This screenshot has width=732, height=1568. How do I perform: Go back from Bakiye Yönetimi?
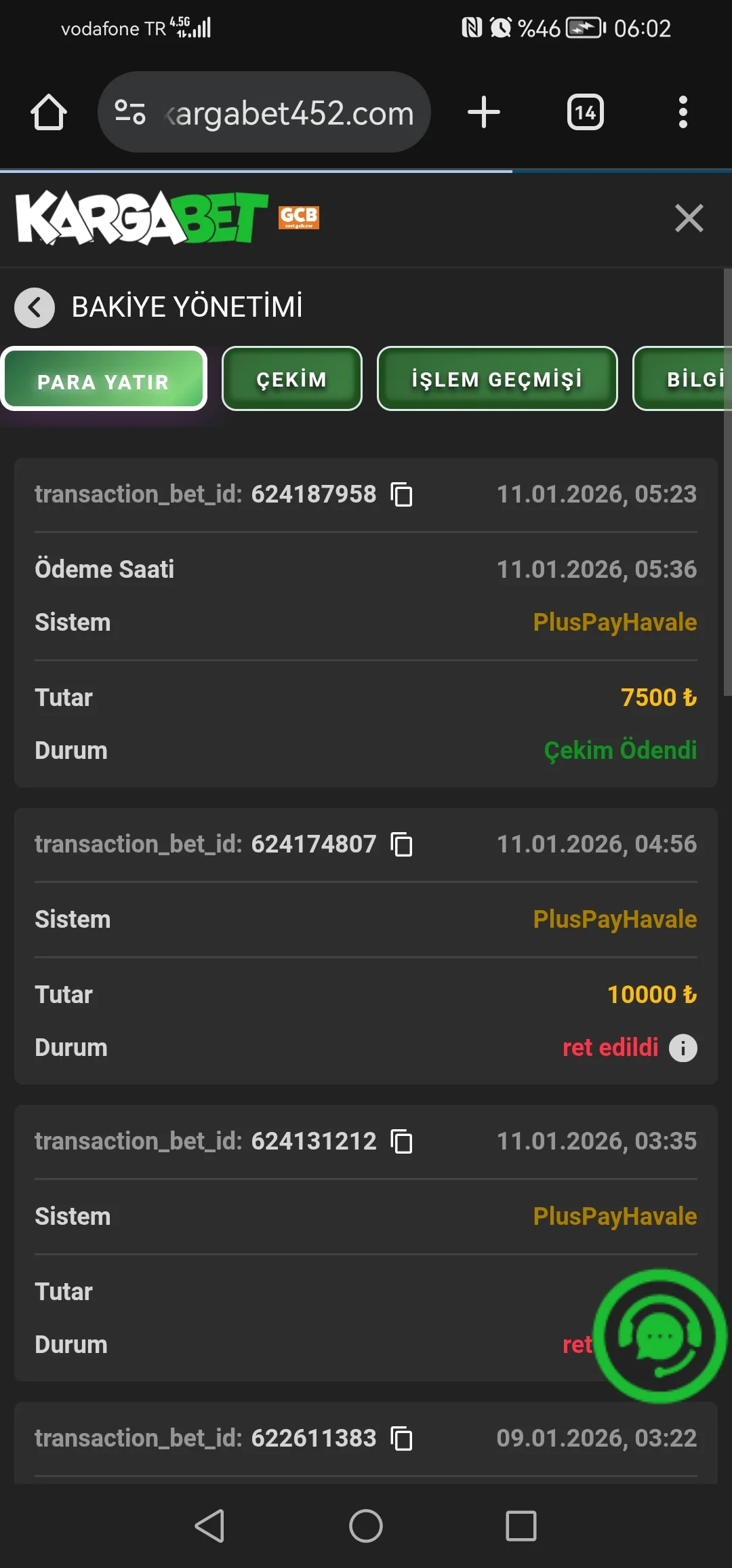point(35,307)
